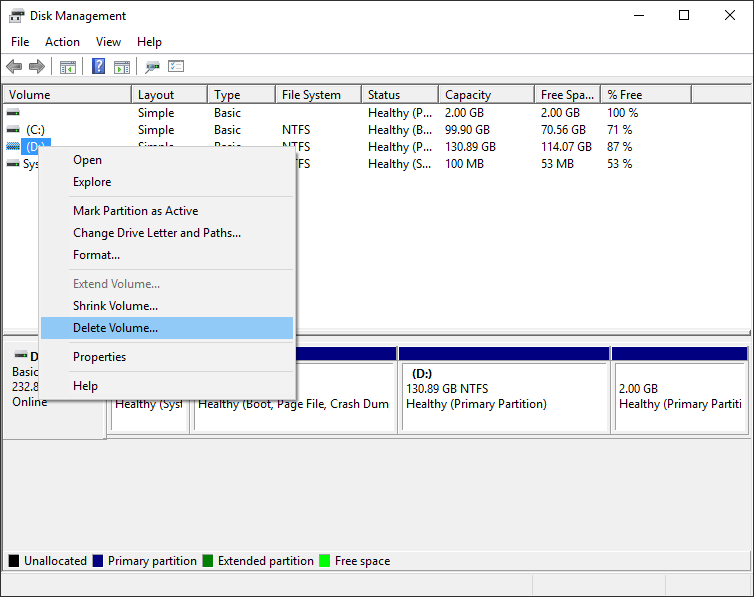Click the checklist settings toolbar icon
Viewport: 754px width, 597px height.
pyautogui.click(x=176, y=67)
